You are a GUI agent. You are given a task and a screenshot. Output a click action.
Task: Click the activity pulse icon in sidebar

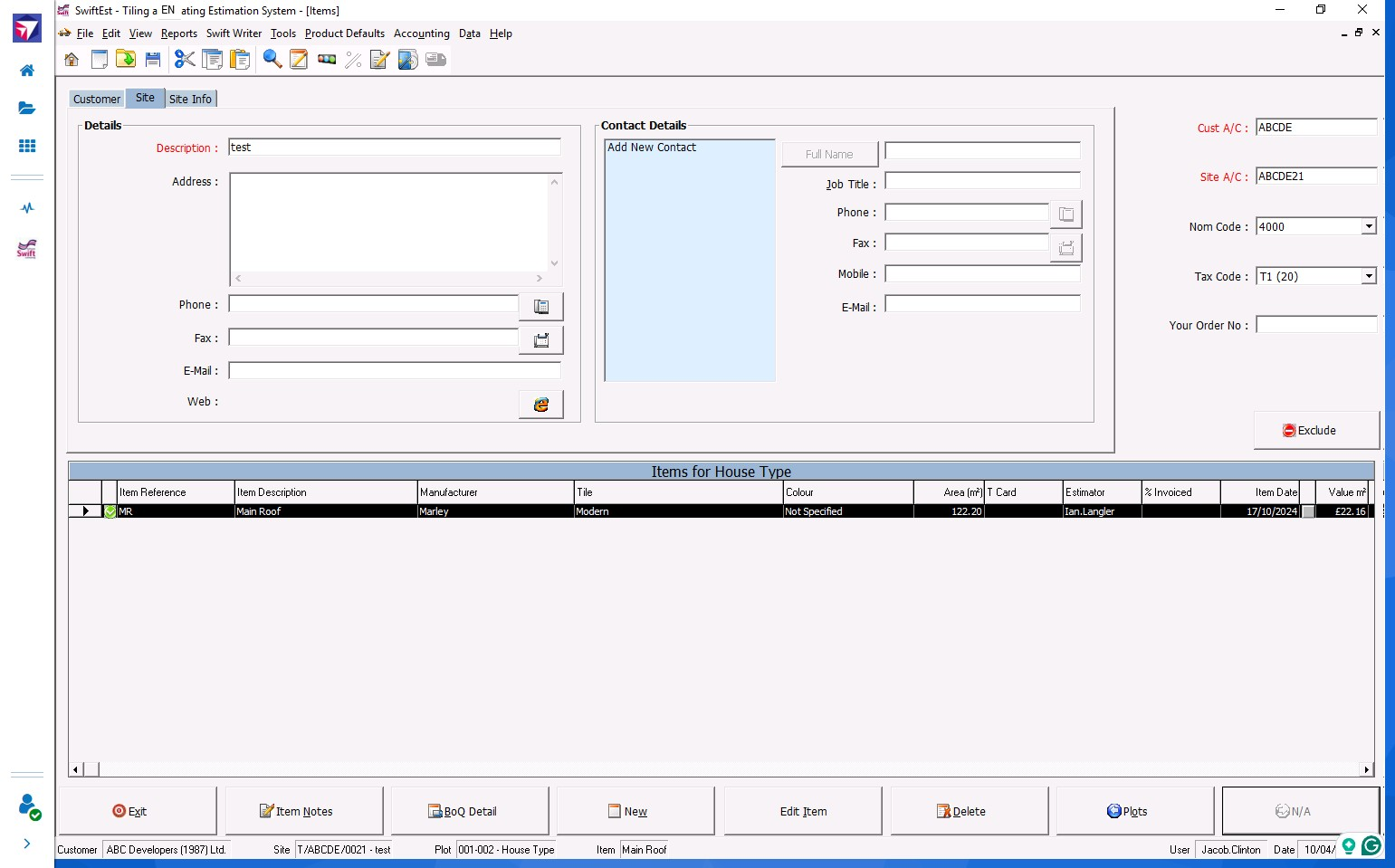click(27, 208)
